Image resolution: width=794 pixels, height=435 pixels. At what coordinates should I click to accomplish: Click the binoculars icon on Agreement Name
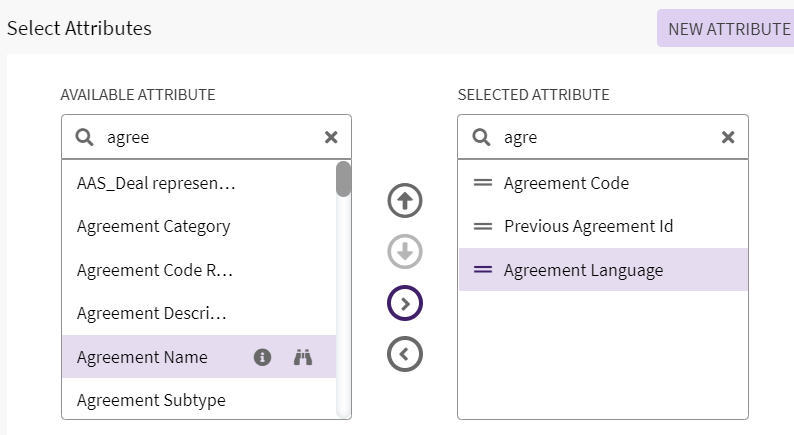[303, 357]
